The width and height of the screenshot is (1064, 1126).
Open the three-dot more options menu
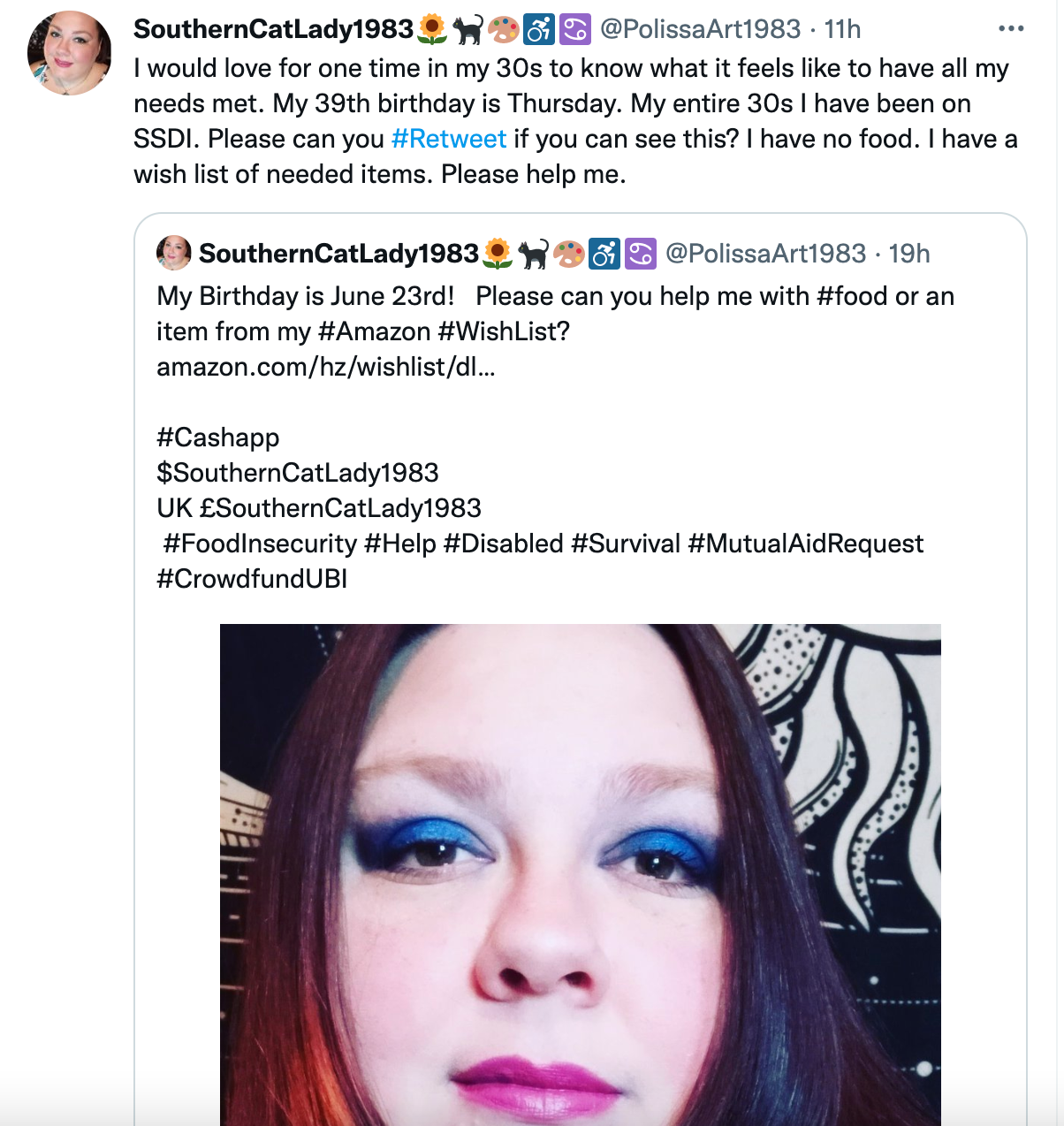tap(1010, 29)
